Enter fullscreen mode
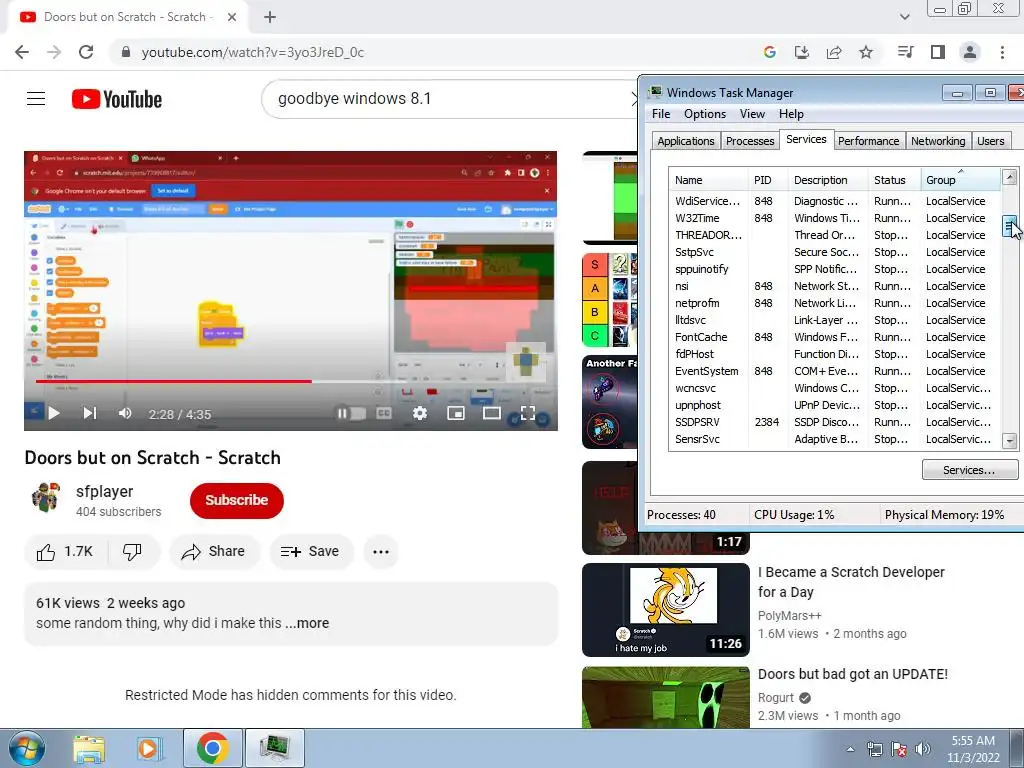The height and width of the screenshot is (768, 1024). tap(528, 413)
